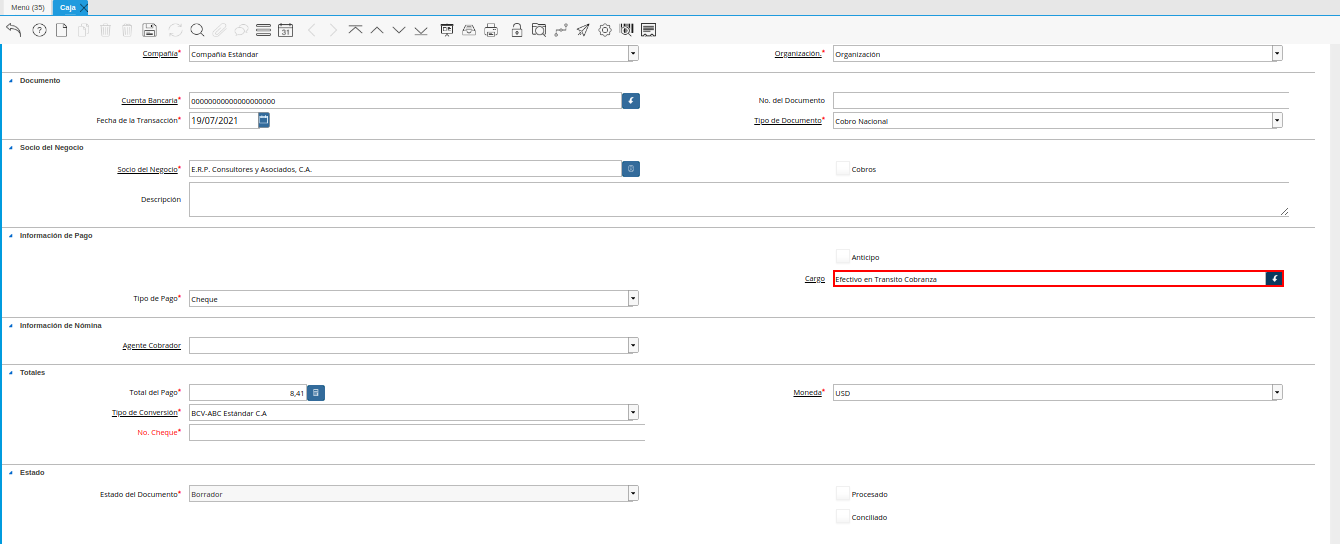Save the record with the floppy disk icon
1340x544 pixels.
tap(149, 30)
